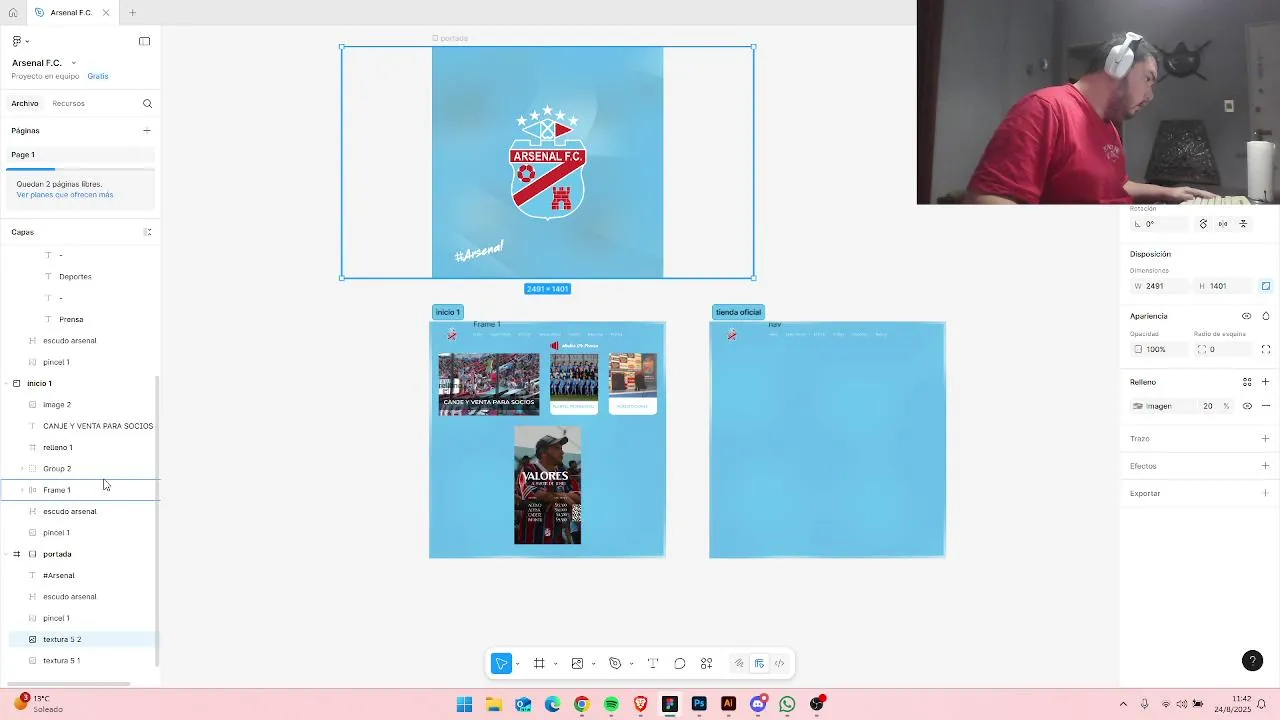Switch to Dev Mode code toggle
The image size is (1280, 720).
coord(779,664)
